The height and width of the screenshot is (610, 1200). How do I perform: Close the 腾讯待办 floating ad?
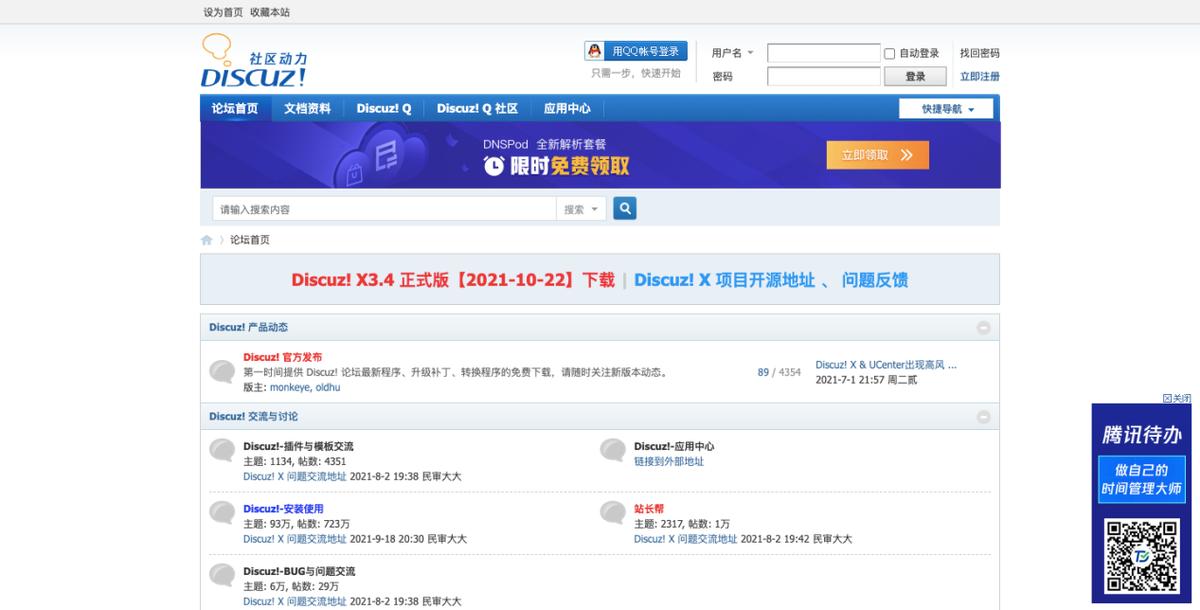1177,398
